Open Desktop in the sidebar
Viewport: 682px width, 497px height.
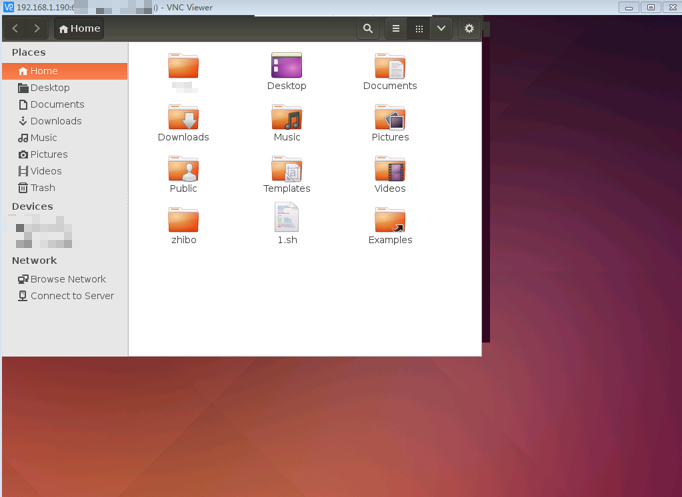coord(65,88)
